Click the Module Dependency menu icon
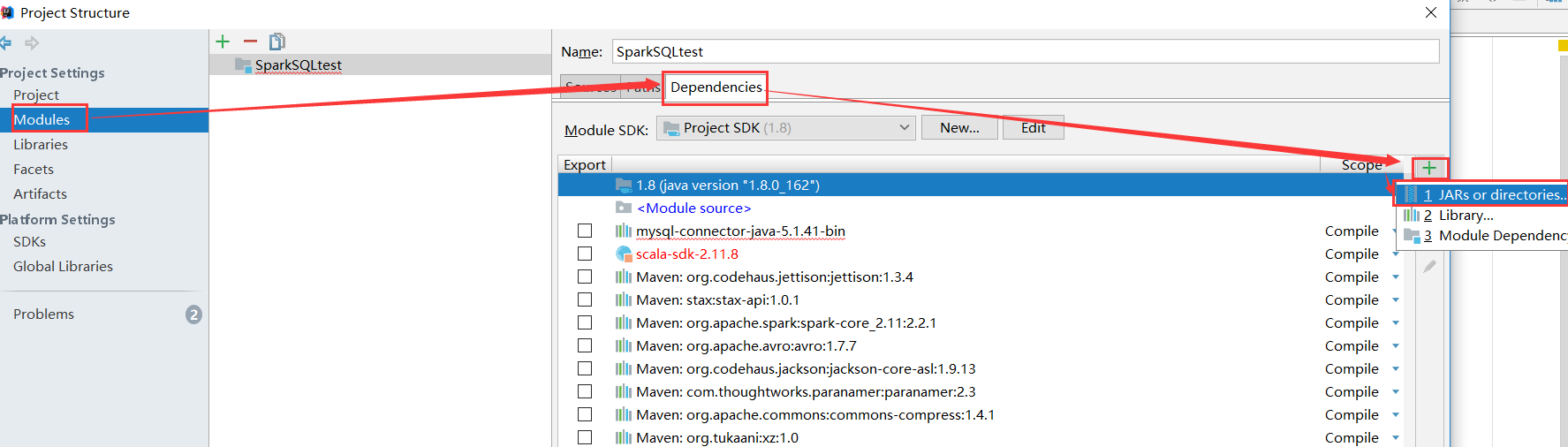The width and height of the screenshot is (1568, 447). point(1411,235)
